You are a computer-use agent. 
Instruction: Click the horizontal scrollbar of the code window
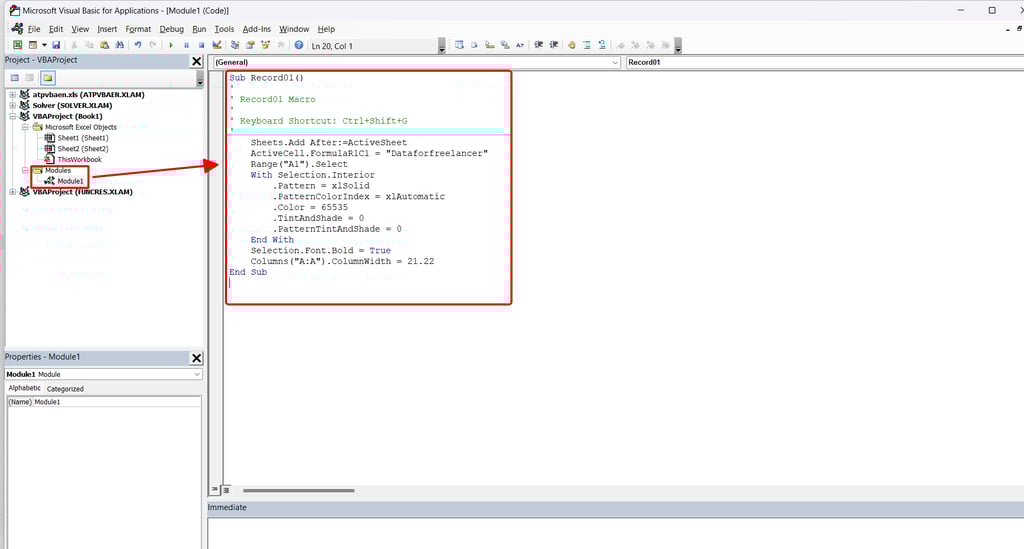click(298, 490)
